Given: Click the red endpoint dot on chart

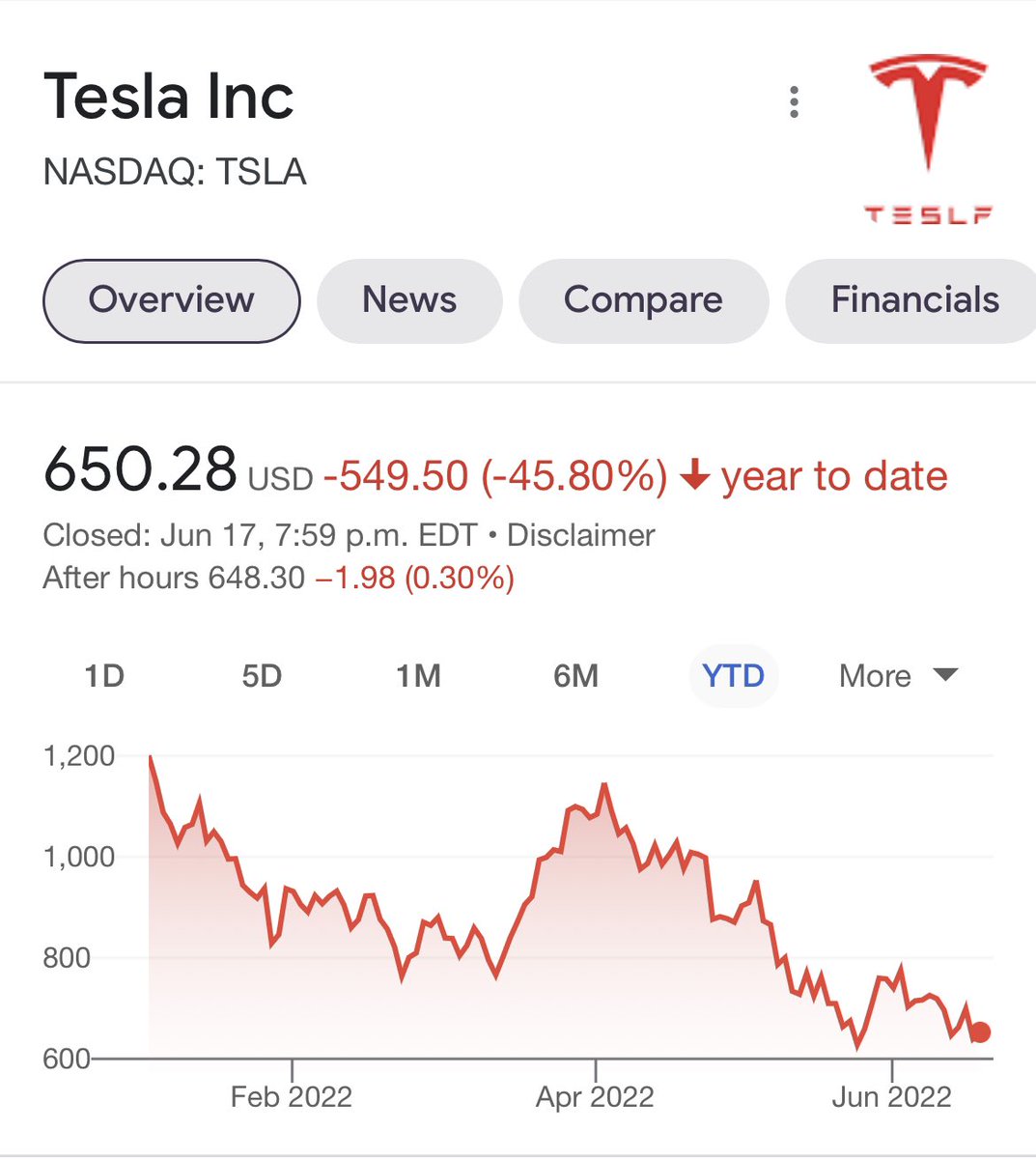Looking at the screenshot, I should tap(981, 1032).
